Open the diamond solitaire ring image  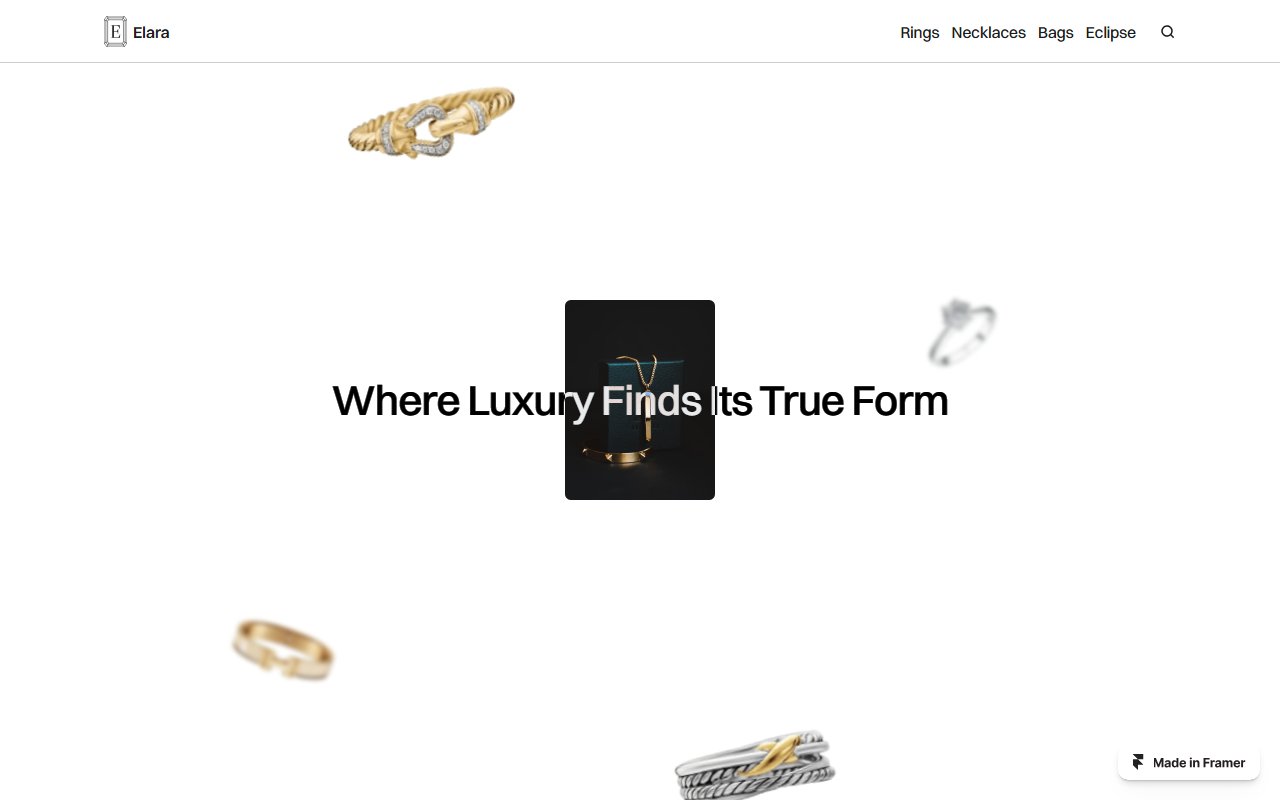(x=962, y=331)
